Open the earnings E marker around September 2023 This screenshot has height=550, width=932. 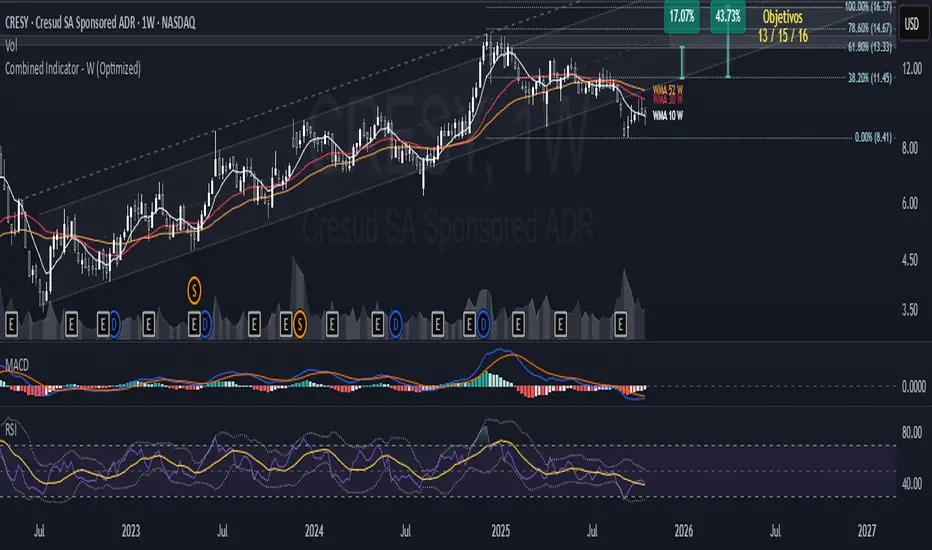(254, 325)
